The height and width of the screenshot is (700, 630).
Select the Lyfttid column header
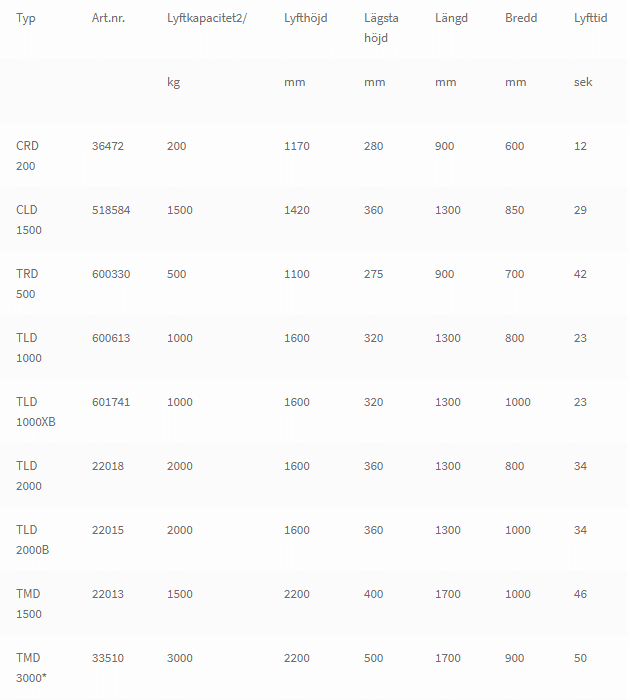(x=591, y=18)
